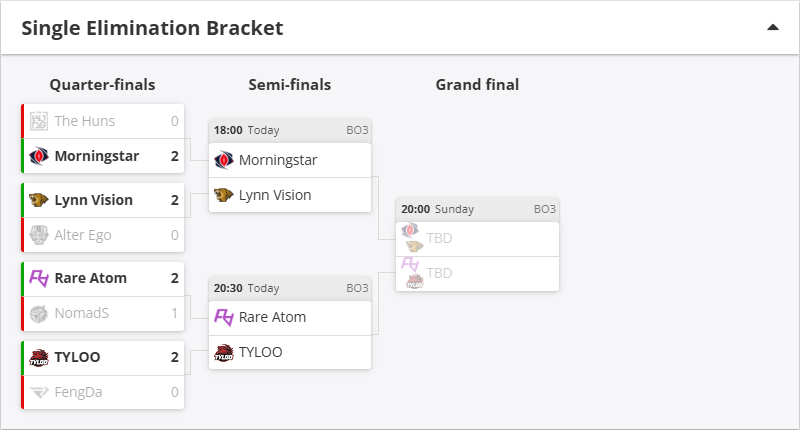Click Morningstar logo in quarter-finals
800x430 pixels.
pyautogui.click(x=39, y=156)
